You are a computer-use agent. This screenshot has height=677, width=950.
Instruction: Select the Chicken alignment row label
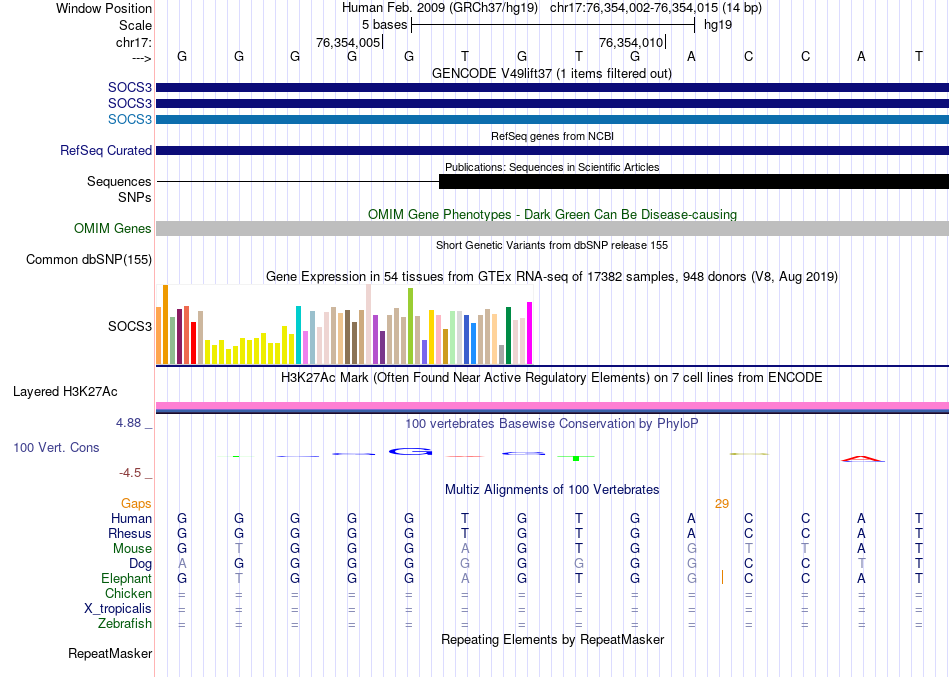(x=128, y=593)
